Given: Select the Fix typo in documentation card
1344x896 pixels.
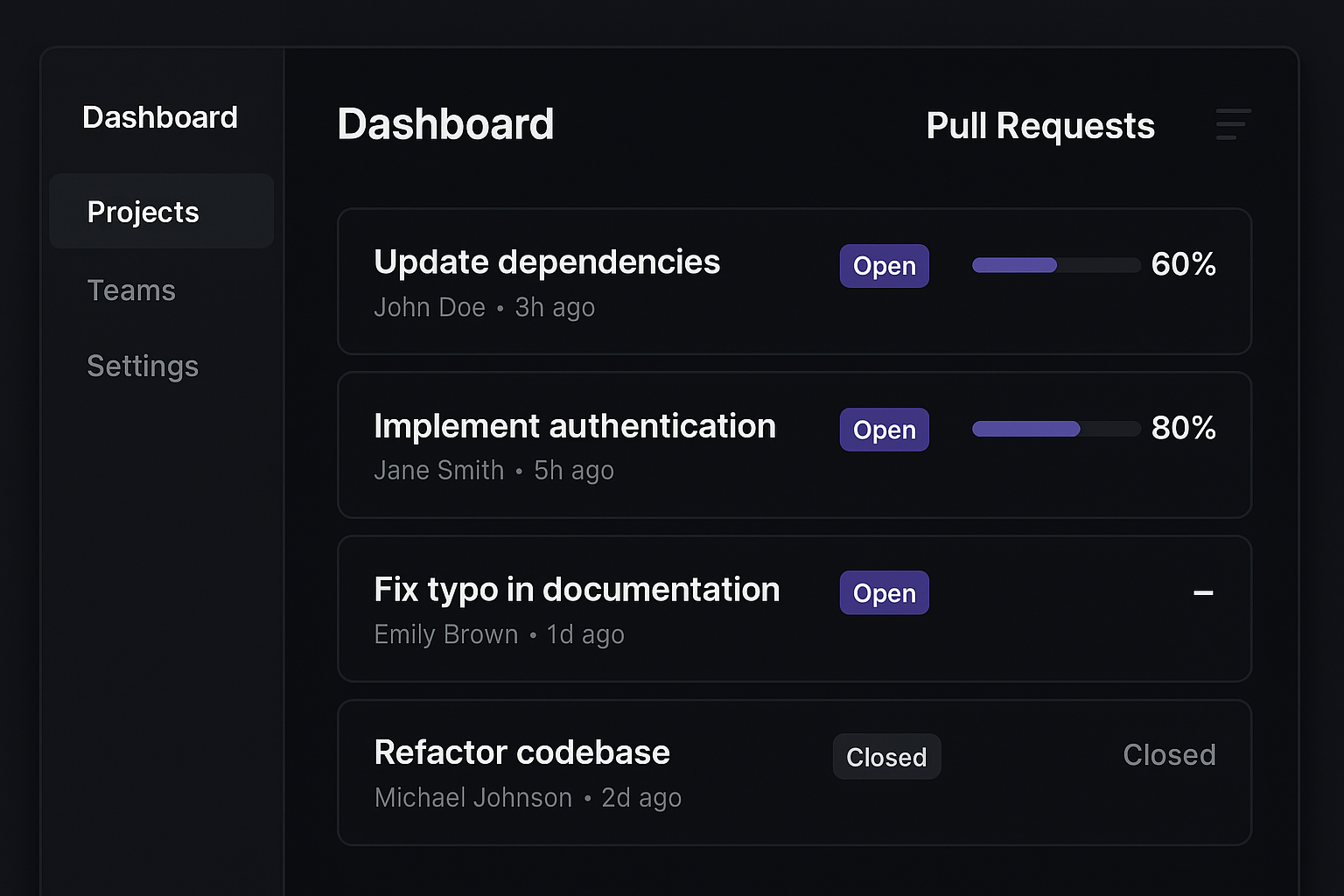Looking at the screenshot, I should point(577,589).
